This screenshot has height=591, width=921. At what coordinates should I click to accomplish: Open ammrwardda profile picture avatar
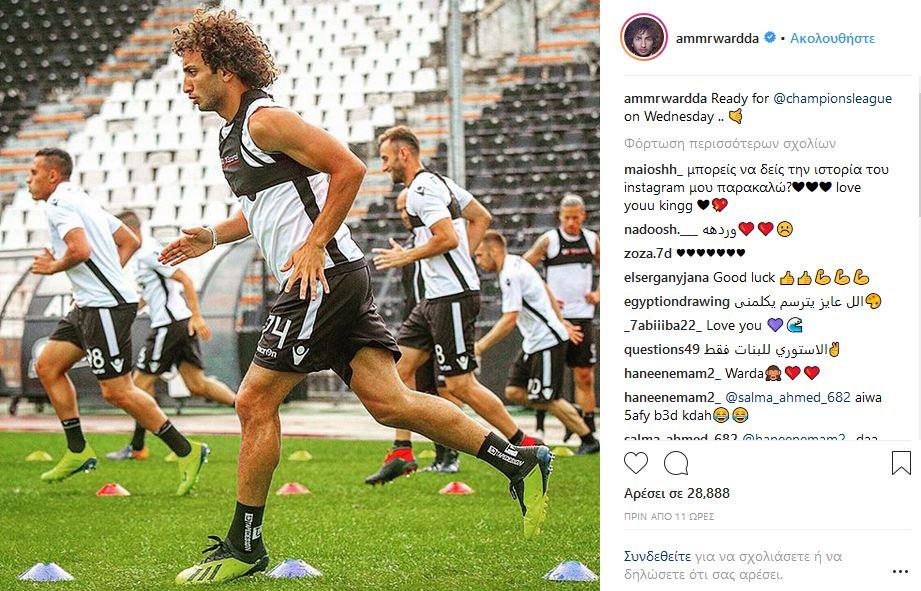[x=644, y=37]
